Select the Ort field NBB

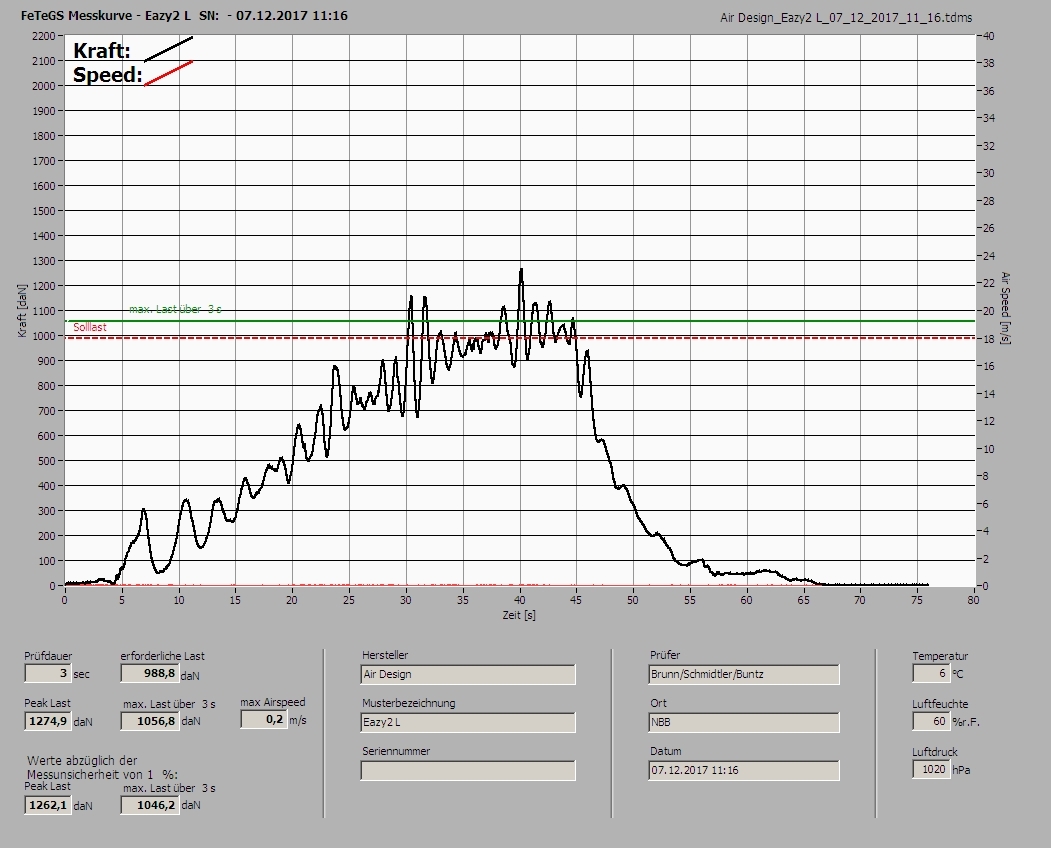point(744,723)
